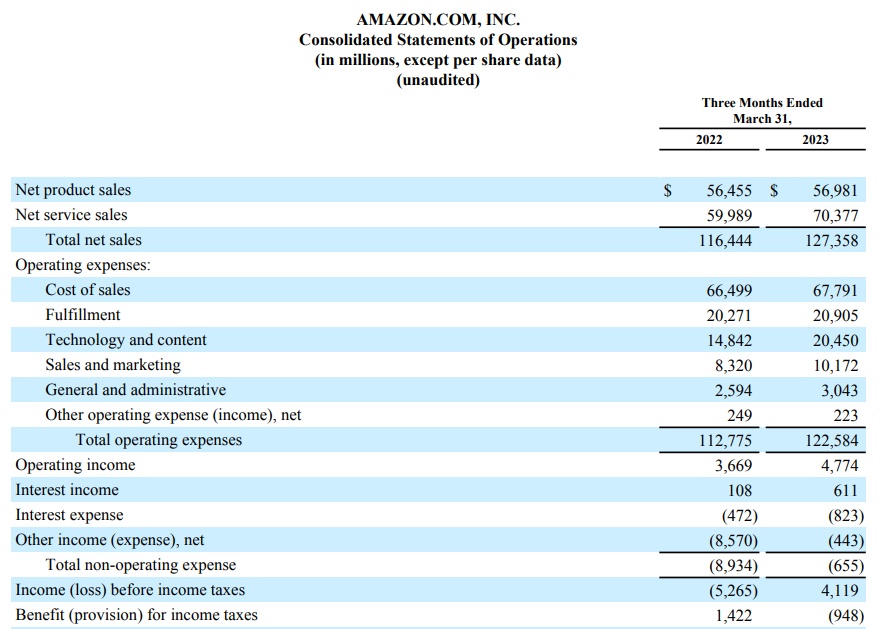Select the 249 other operating expense value
Viewport: 881px width, 629px height.
point(739,416)
